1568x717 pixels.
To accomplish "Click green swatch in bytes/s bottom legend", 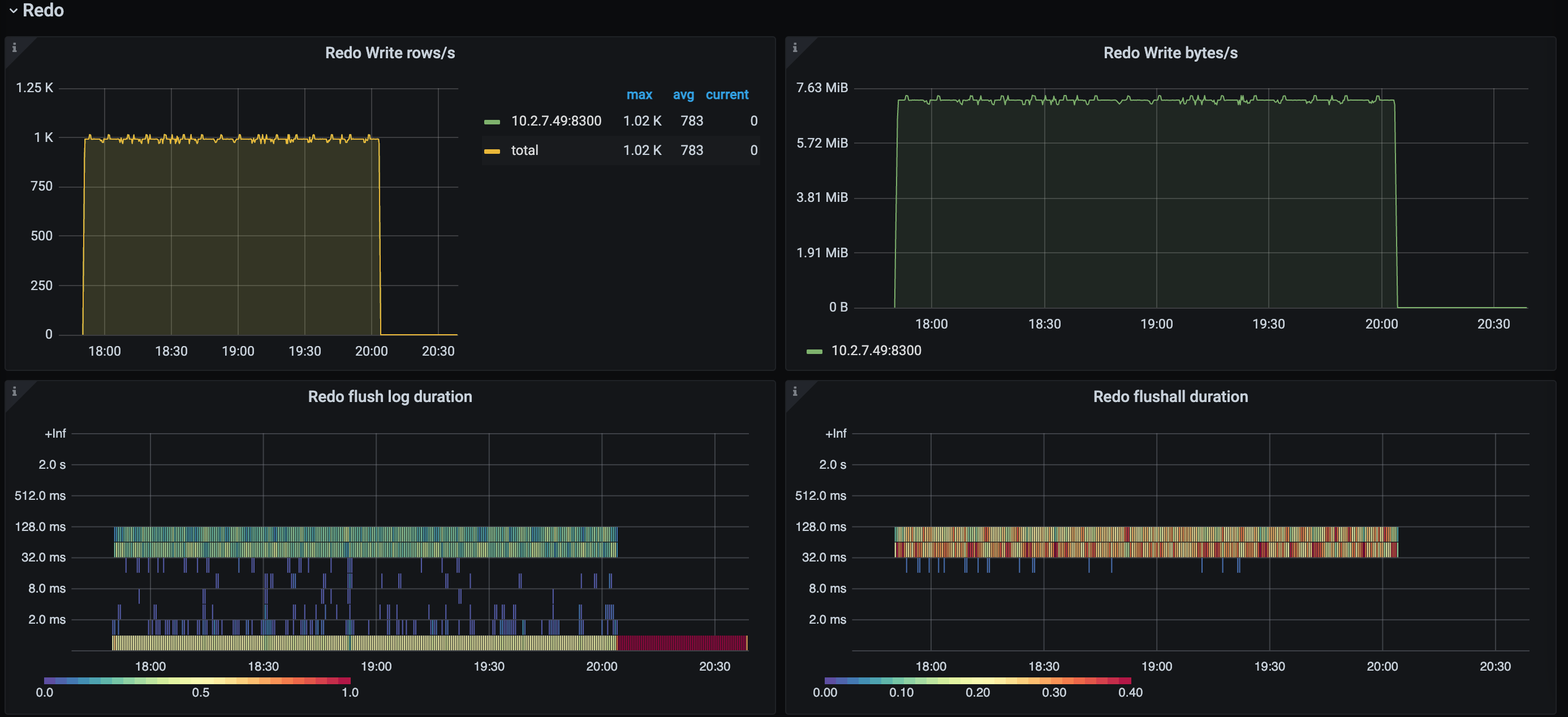I will pos(814,351).
